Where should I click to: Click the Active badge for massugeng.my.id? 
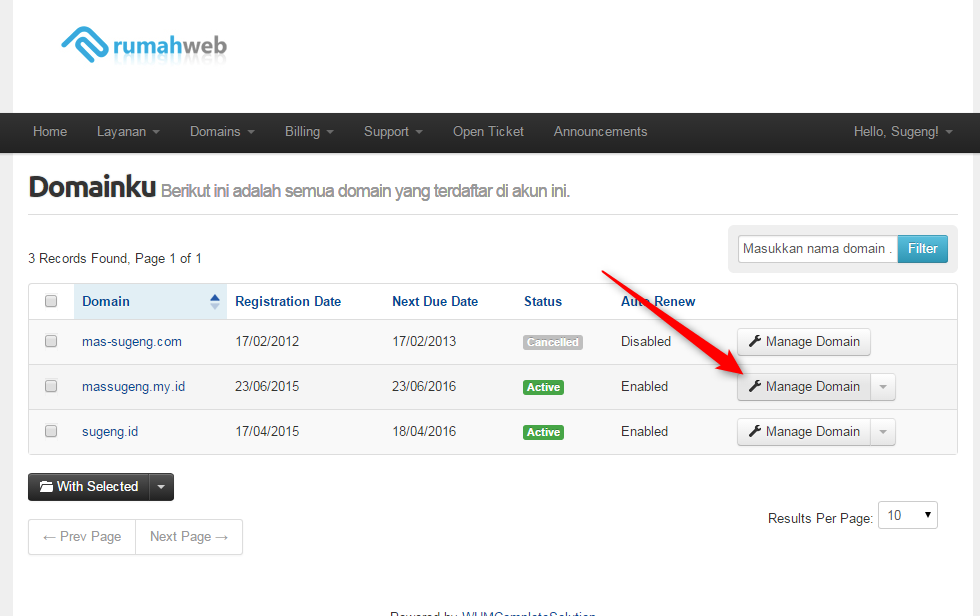click(x=543, y=387)
